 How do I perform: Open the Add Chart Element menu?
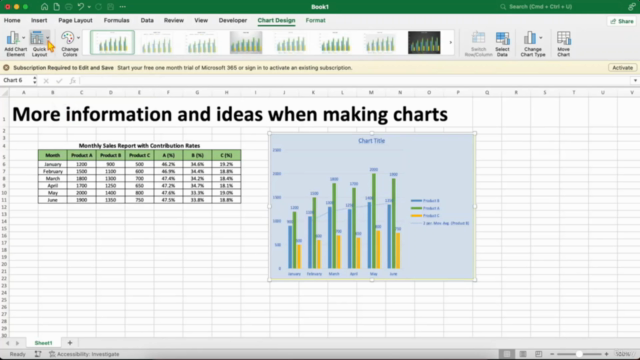click(15, 44)
